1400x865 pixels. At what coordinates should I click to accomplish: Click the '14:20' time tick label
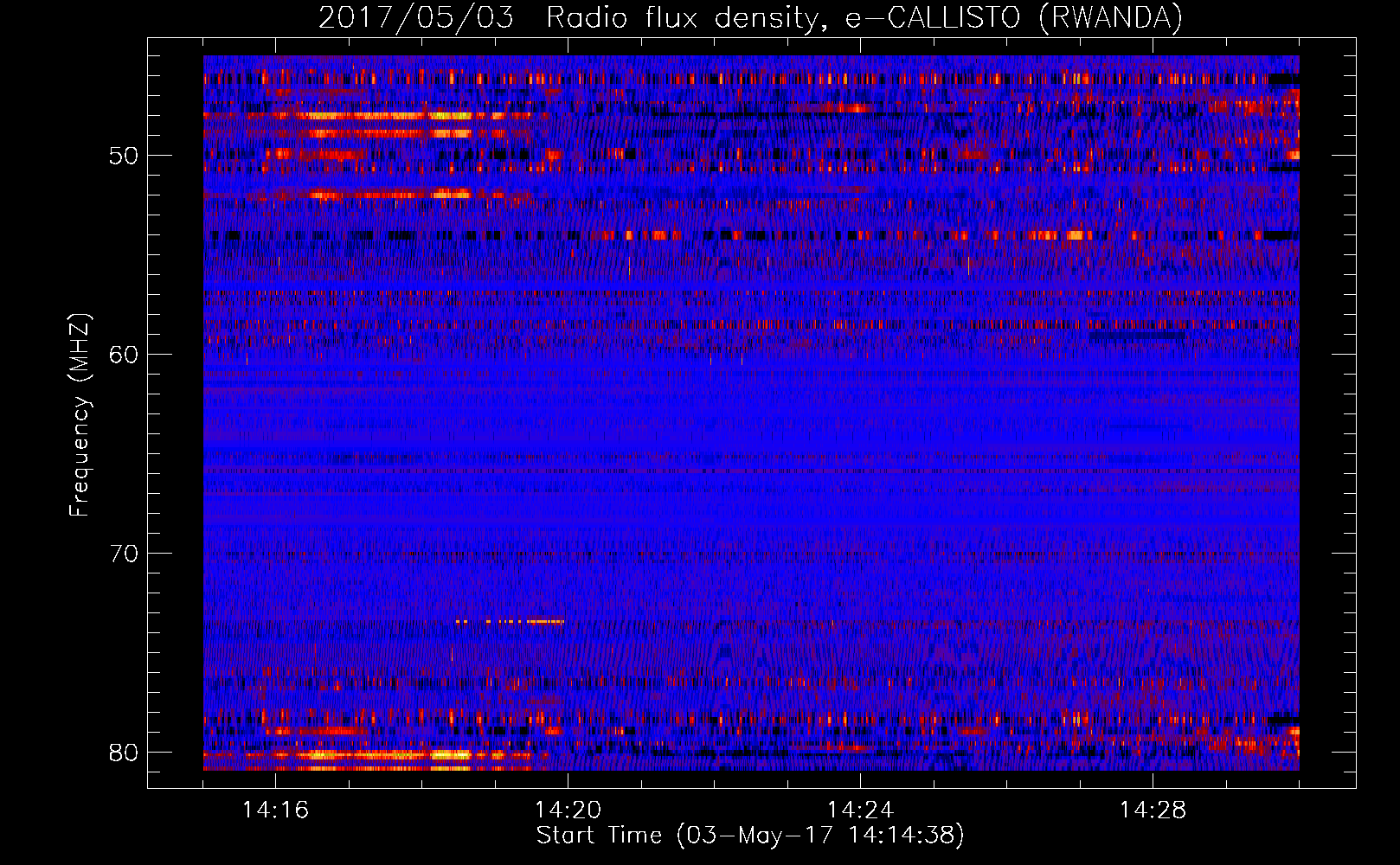click(568, 811)
